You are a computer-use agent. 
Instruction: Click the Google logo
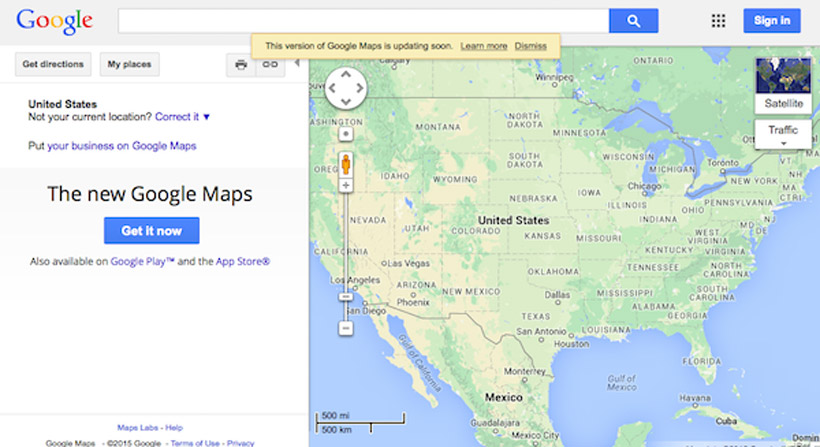[55, 20]
